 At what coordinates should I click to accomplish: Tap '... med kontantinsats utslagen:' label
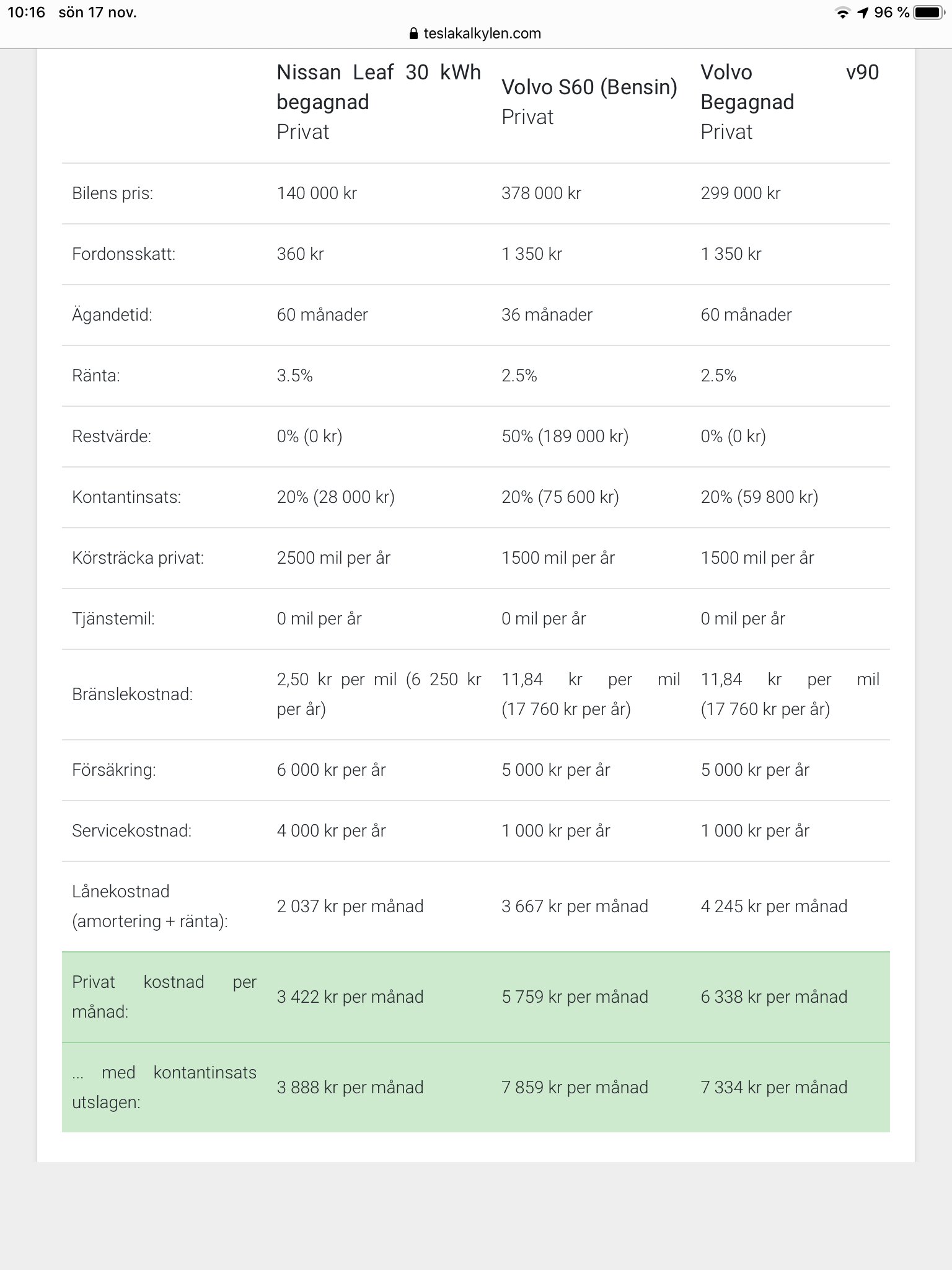(164, 1087)
